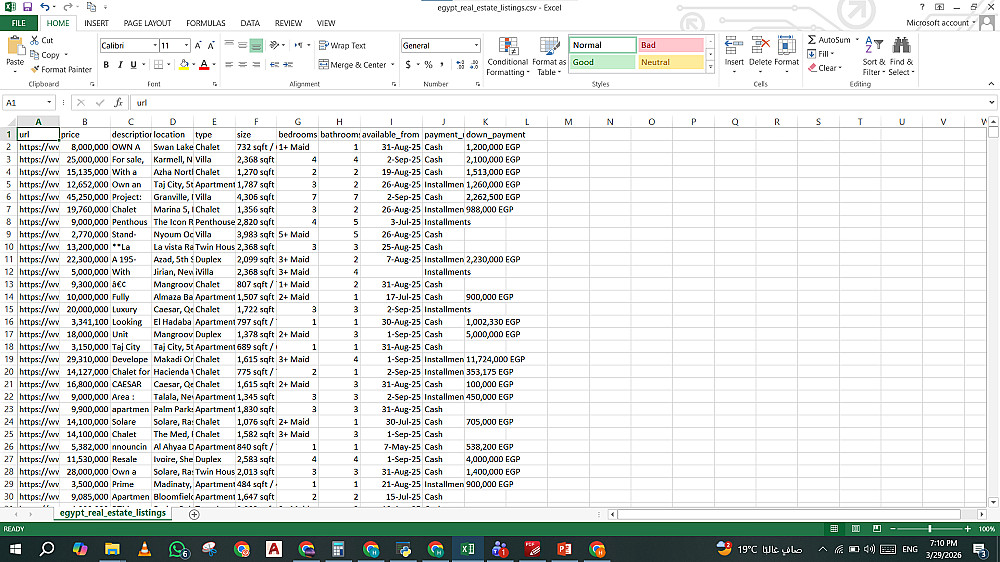
Task: Toggle Underline formatting
Action: tap(133, 64)
